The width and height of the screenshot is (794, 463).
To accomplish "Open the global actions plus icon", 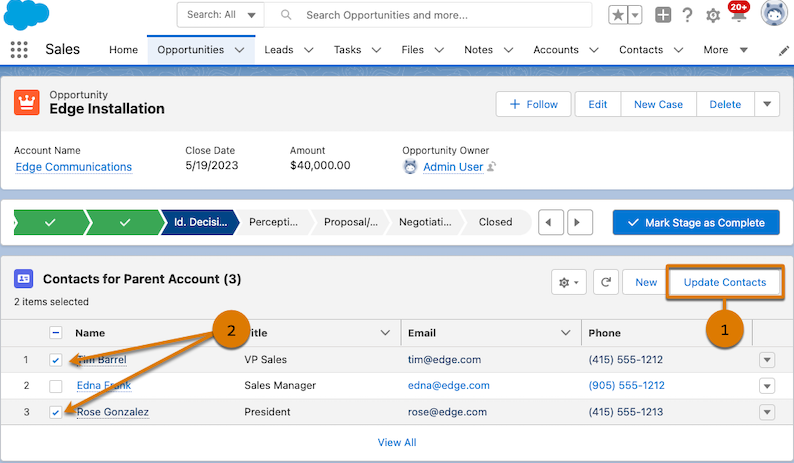I will 663,15.
